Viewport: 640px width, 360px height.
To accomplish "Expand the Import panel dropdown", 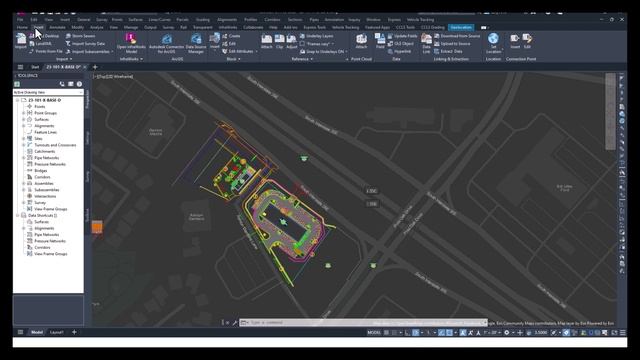I will (x=64, y=59).
